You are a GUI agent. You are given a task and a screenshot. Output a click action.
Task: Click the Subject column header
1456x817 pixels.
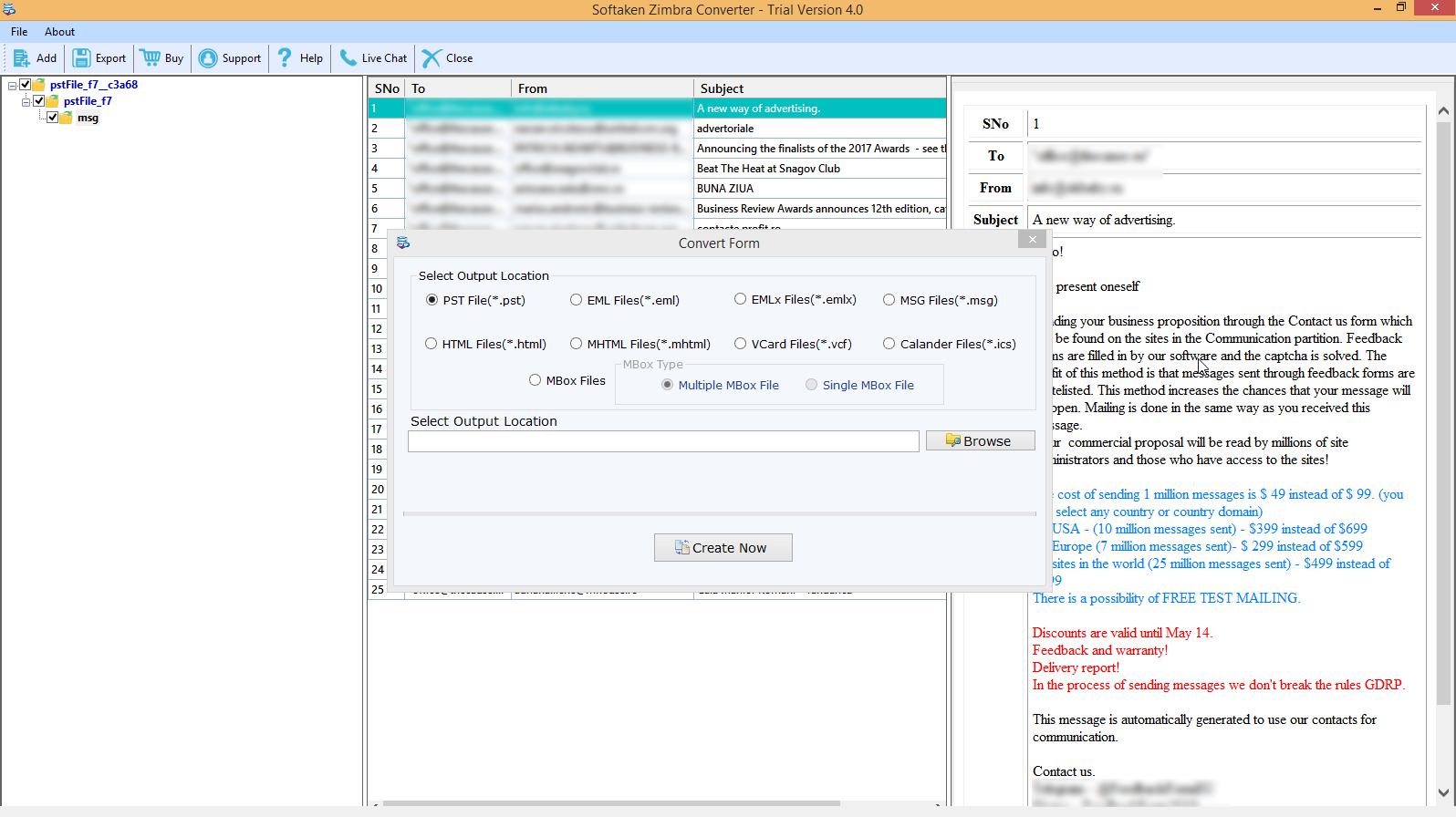point(820,88)
